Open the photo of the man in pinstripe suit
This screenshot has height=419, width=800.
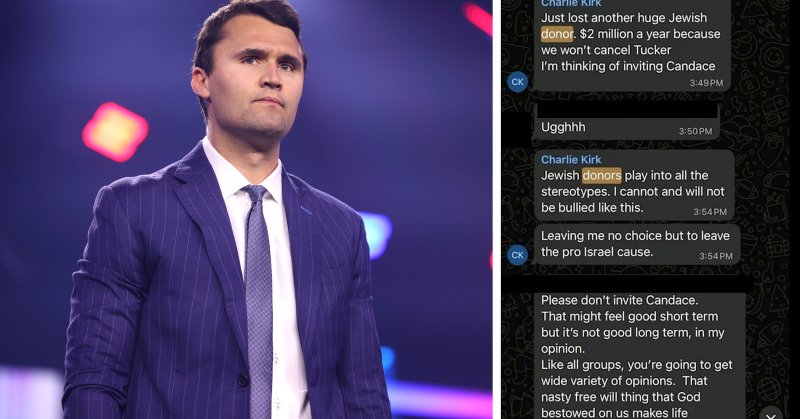pyautogui.click(x=246, y=209)
